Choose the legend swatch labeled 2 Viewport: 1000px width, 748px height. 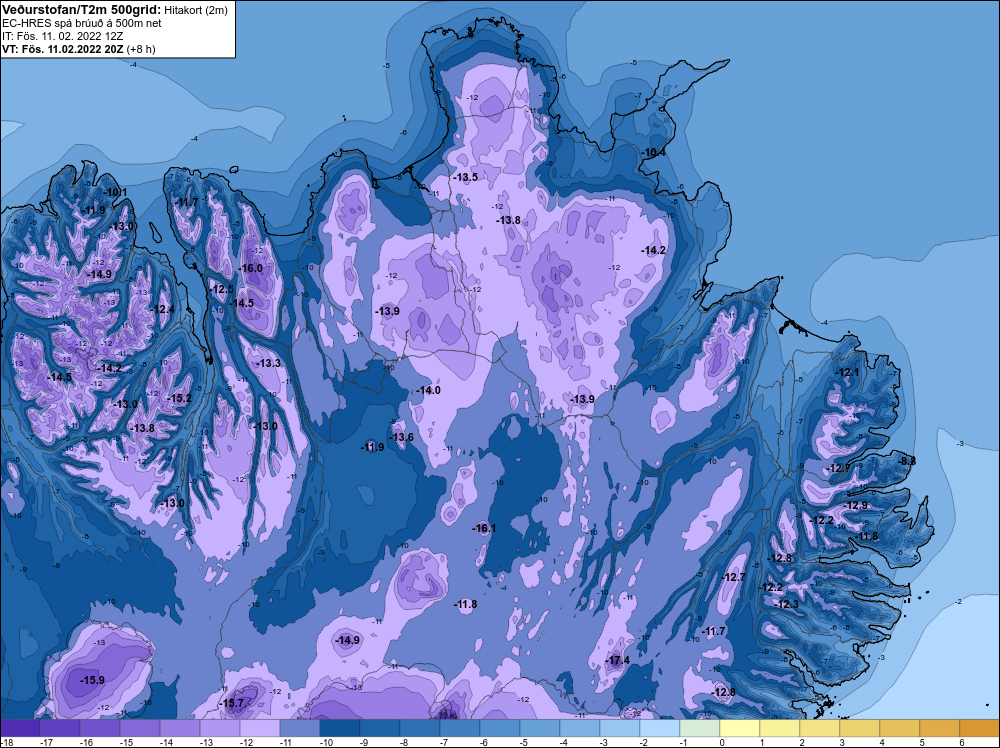[820, 728]
